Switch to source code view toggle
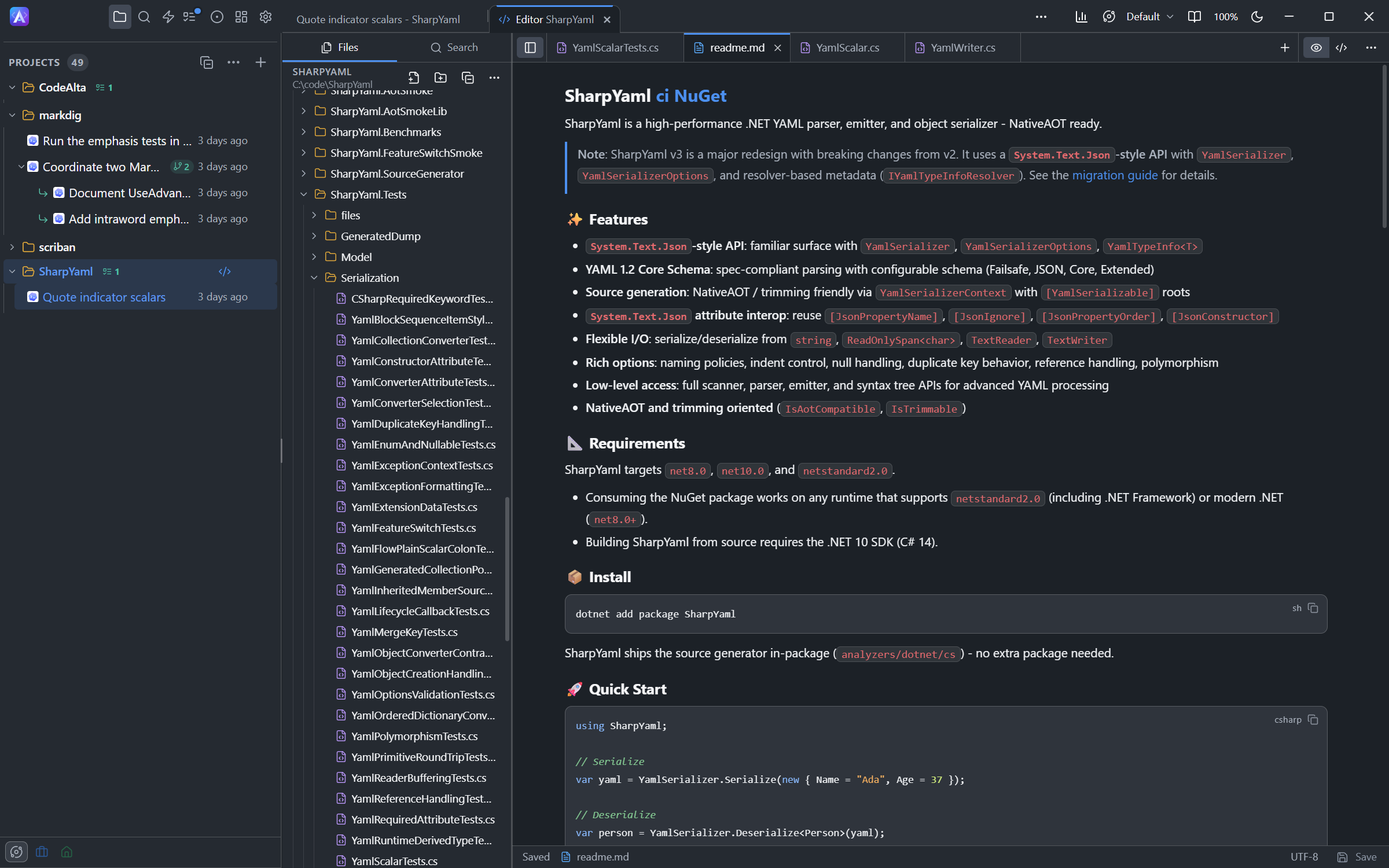The image size is (1389, 868). pos(1342,47)
